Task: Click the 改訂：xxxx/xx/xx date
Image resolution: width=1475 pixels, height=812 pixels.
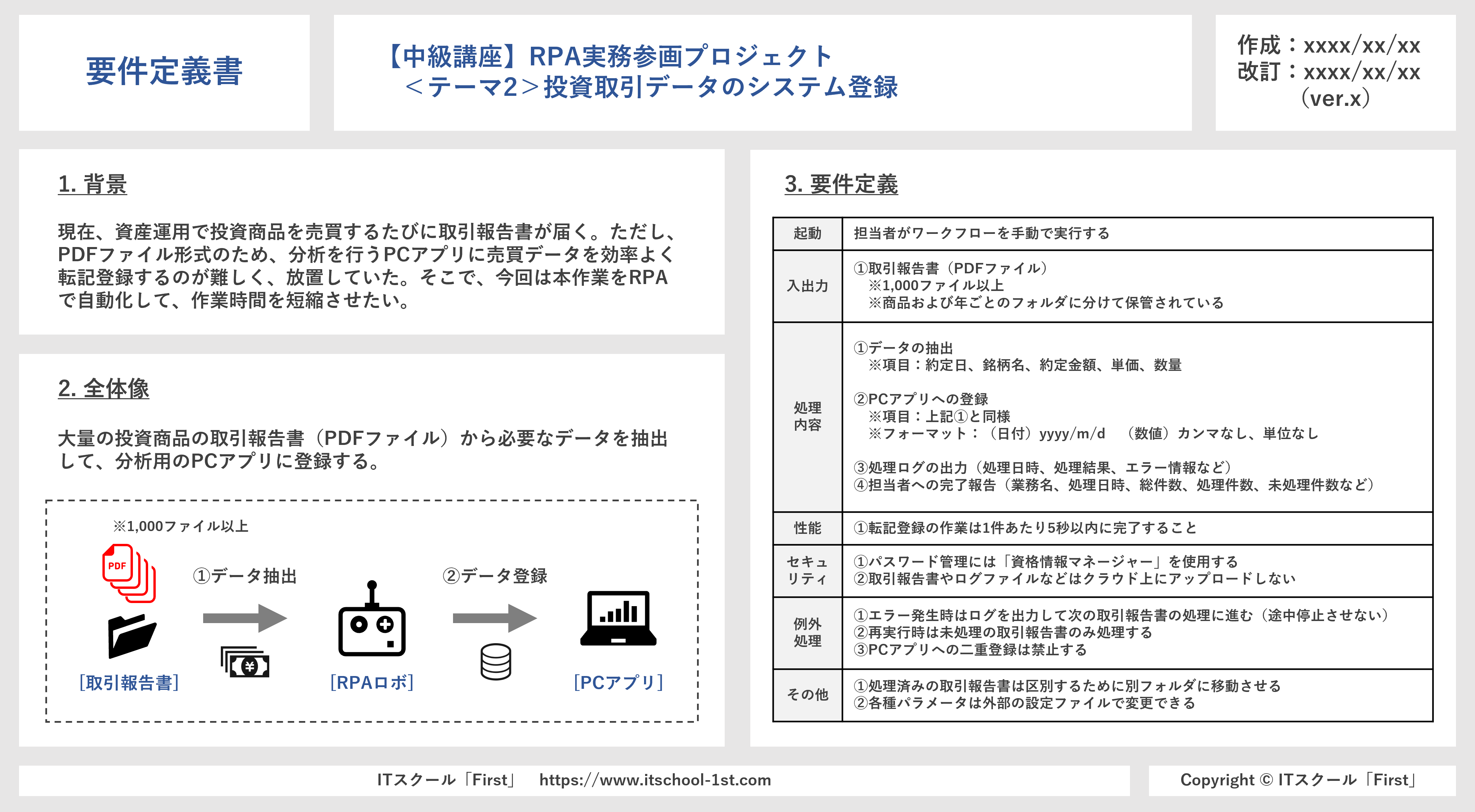Action: coord(1328,72)
